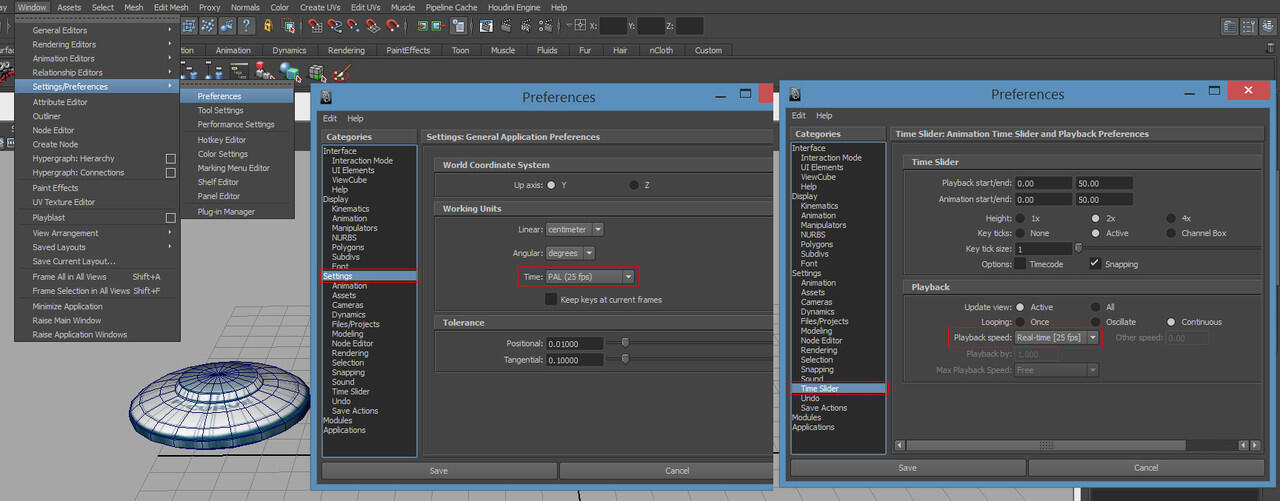The height and width of the screenshot is (501, 1280).
Task: Open the render settings clapperboard icon
Action: coord(546,26)
